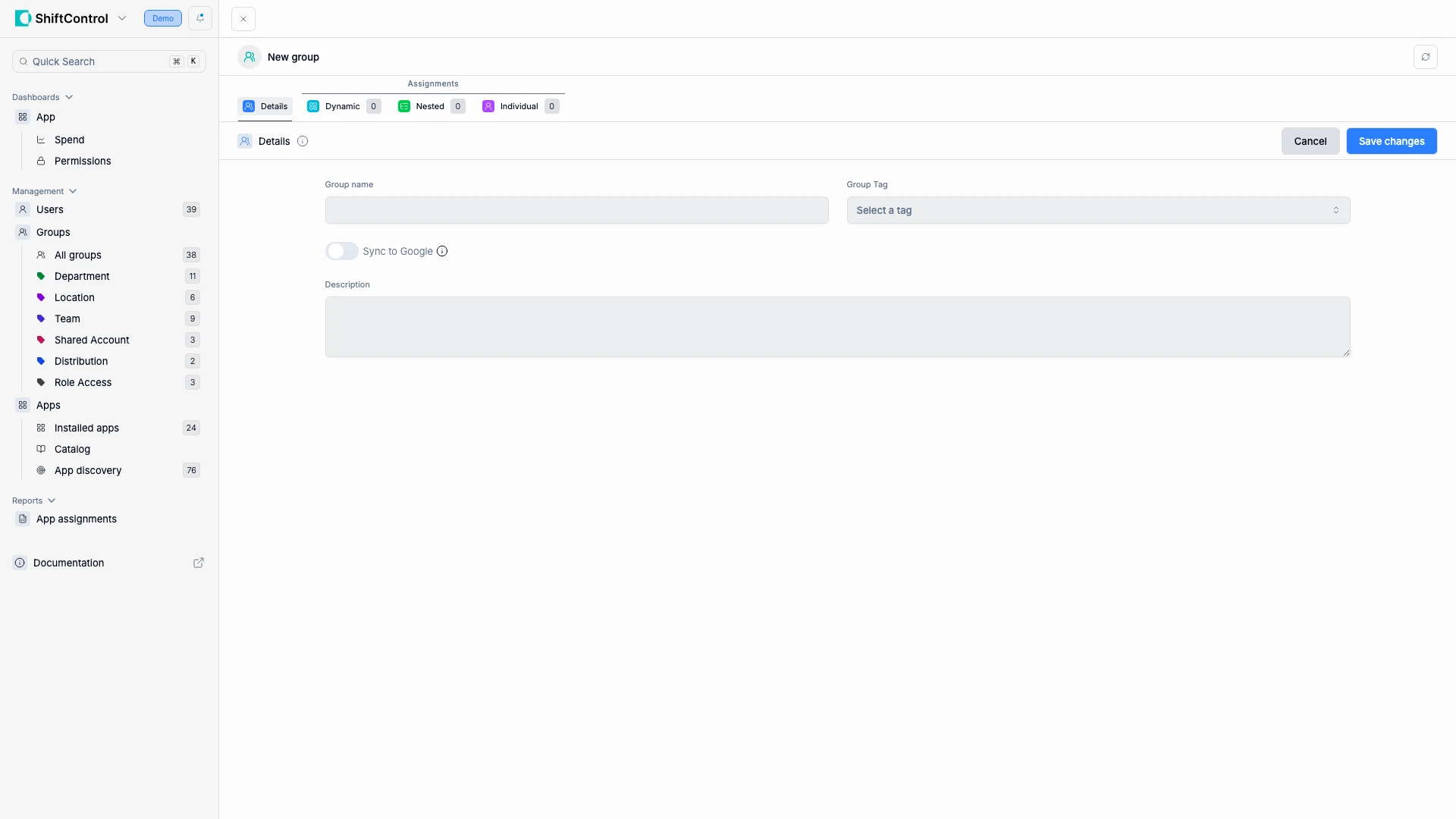1456x819 pixels.
Task: Switch to the Nested assignments tab
Action: pyautogui.click(x=430, y=106)
